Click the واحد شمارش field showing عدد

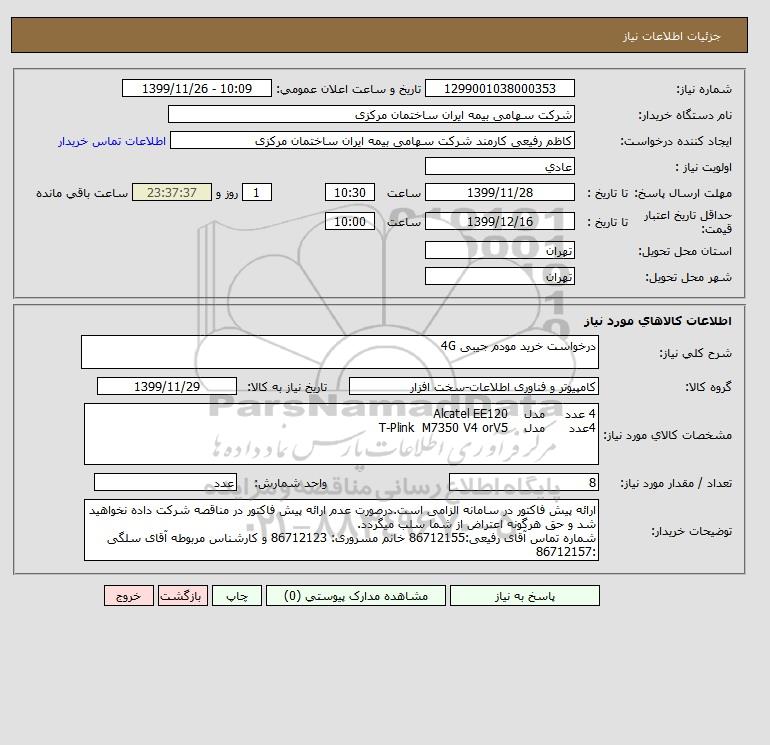165,482
